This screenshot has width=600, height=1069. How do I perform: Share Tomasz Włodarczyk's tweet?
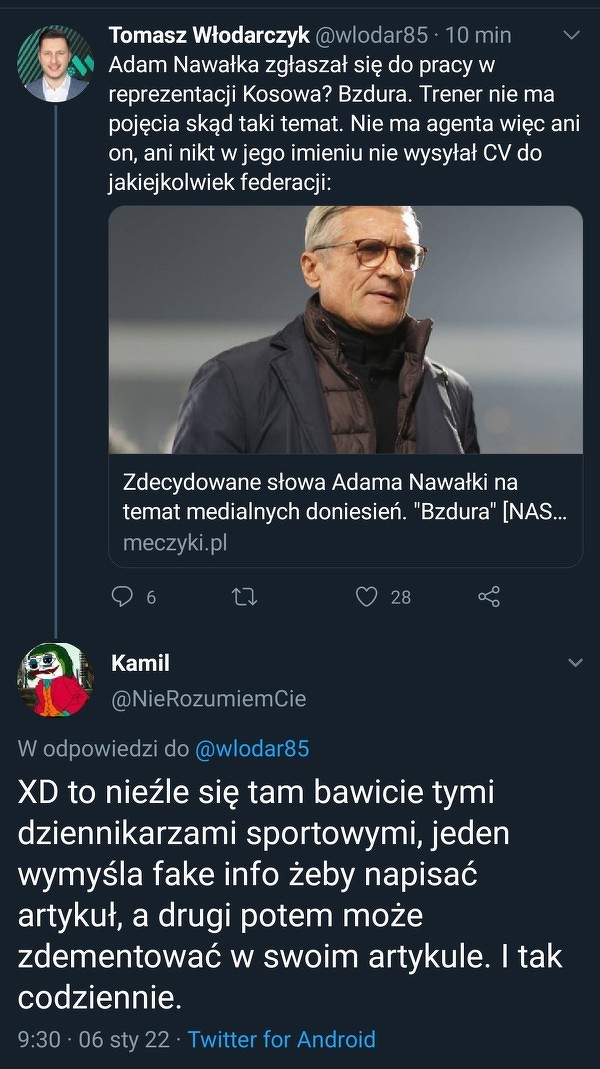coord(489,597)
